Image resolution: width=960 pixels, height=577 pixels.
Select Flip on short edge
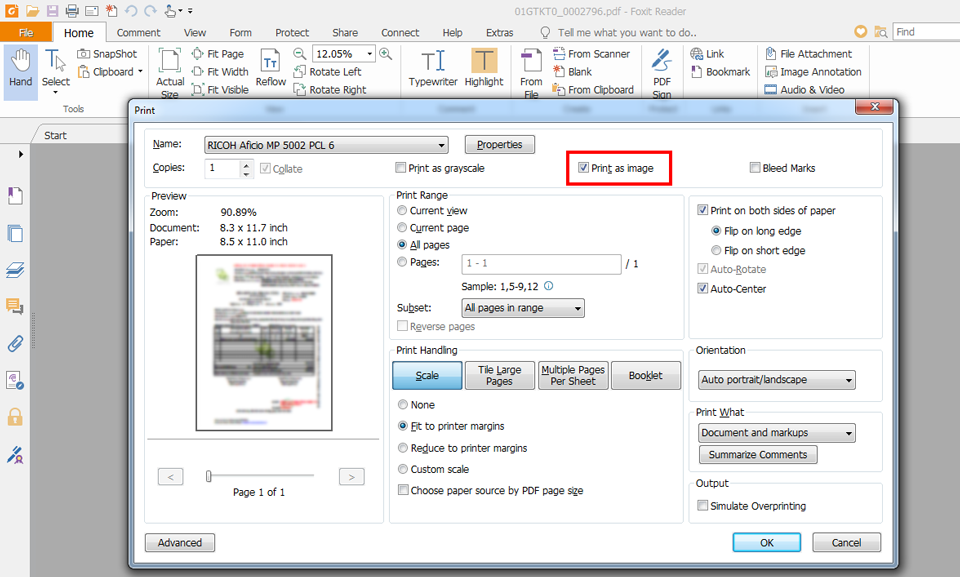(716, 251)
